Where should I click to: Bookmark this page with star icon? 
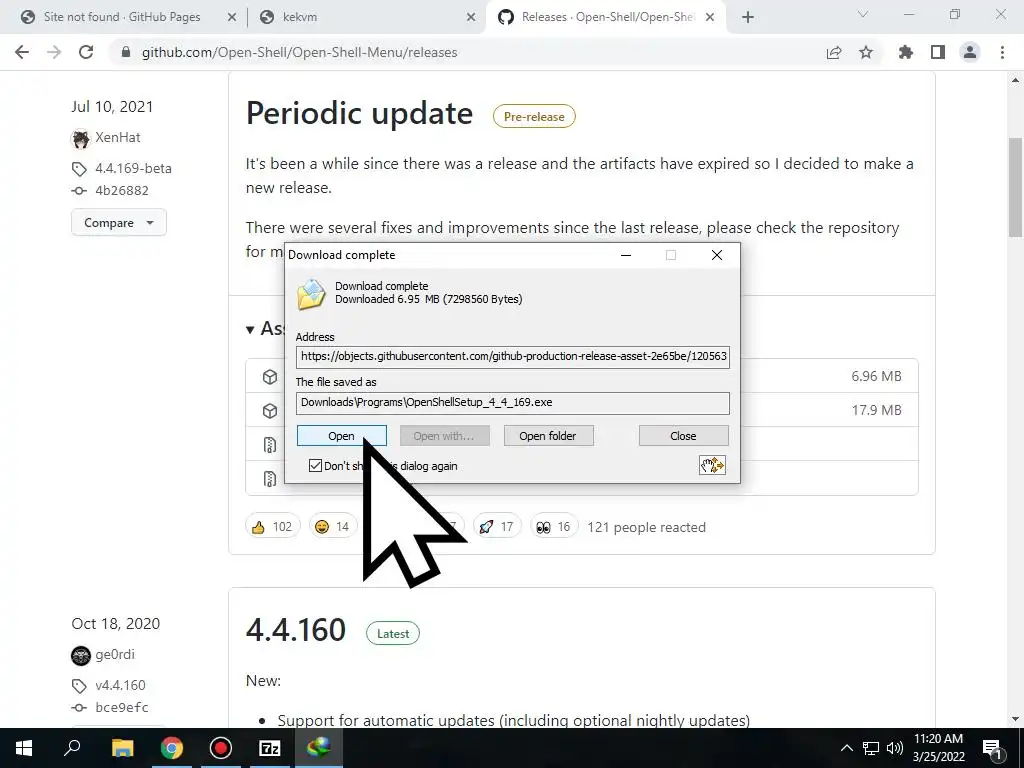(866, 52)
